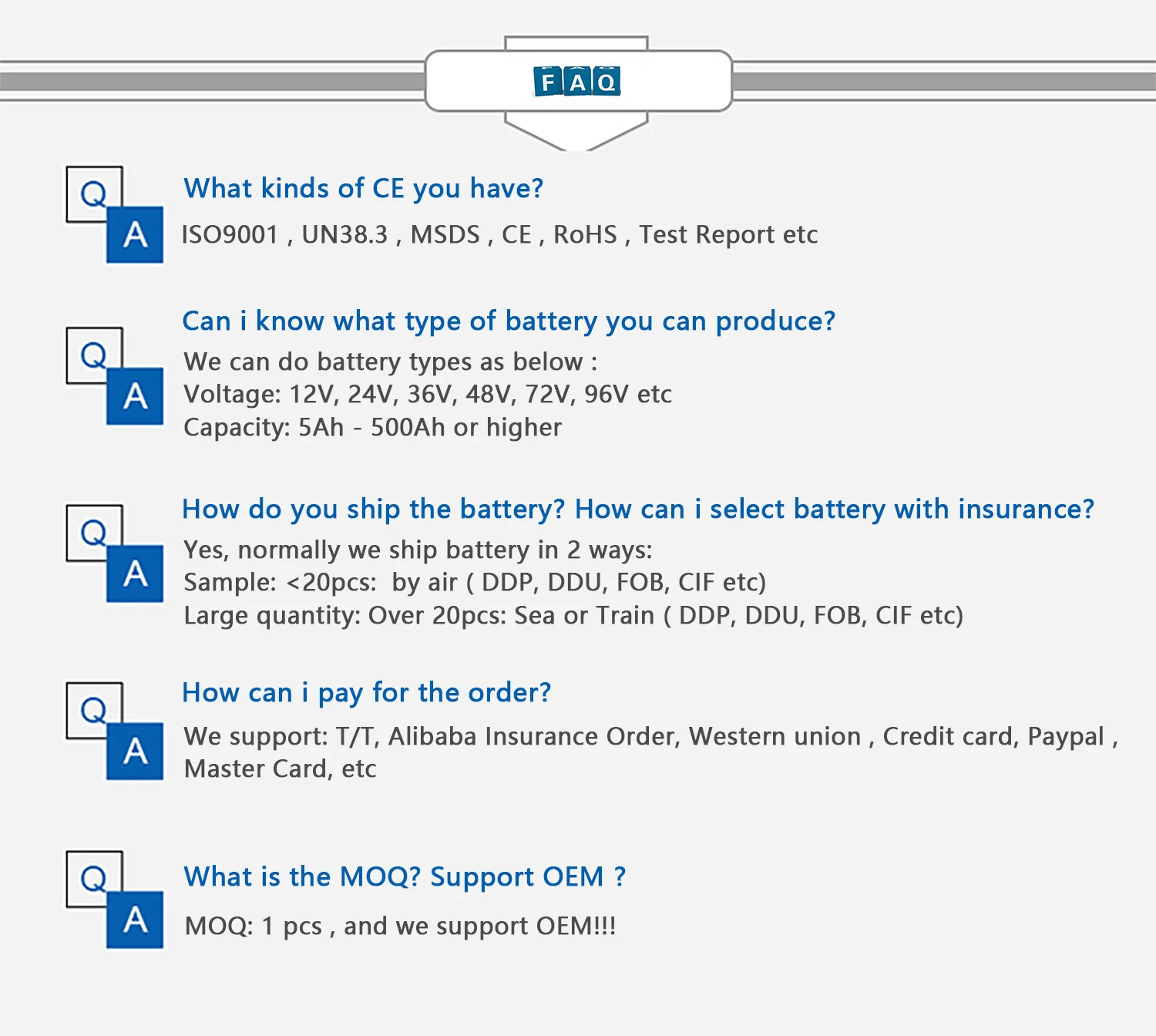Select 'How can i pay for the order?' question
The height and width of the screenshot is (1036, 1156).
click(367, 693)
